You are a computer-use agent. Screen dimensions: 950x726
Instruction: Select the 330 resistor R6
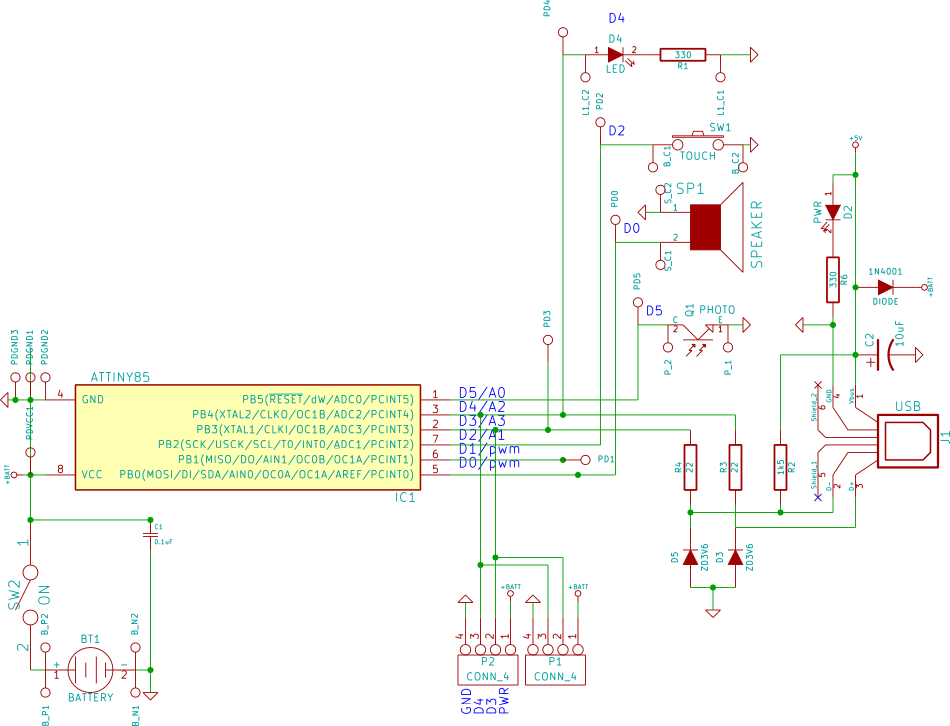click(833, 279)
